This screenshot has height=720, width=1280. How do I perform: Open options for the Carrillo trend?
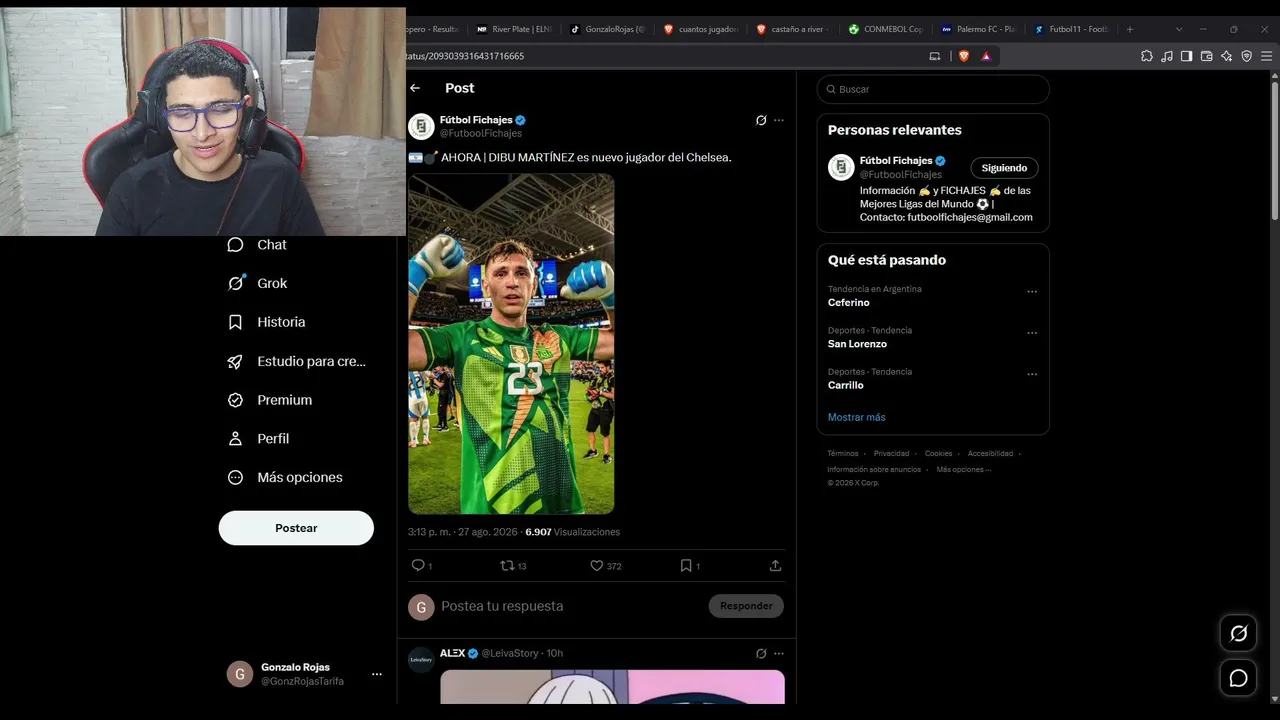click(1032, 374)
